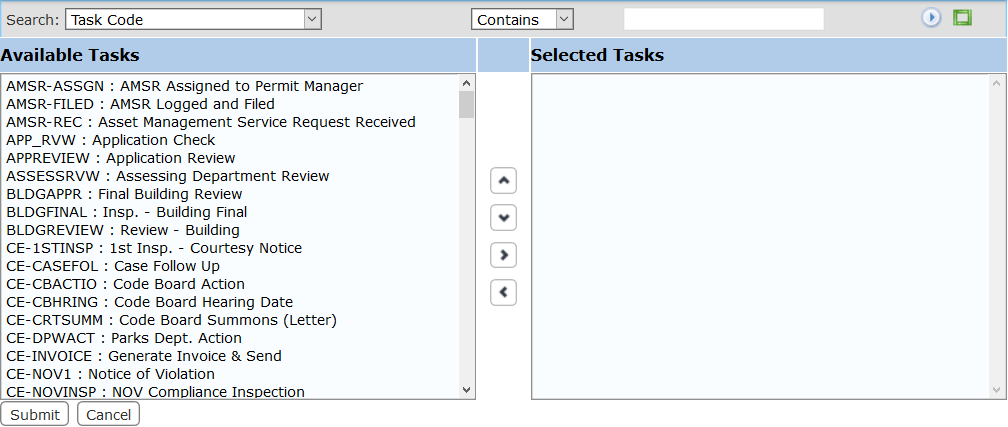Open the Task Code search field dropdown
The width and height of the screenshot is (1008, 427).
click(193, 19)
